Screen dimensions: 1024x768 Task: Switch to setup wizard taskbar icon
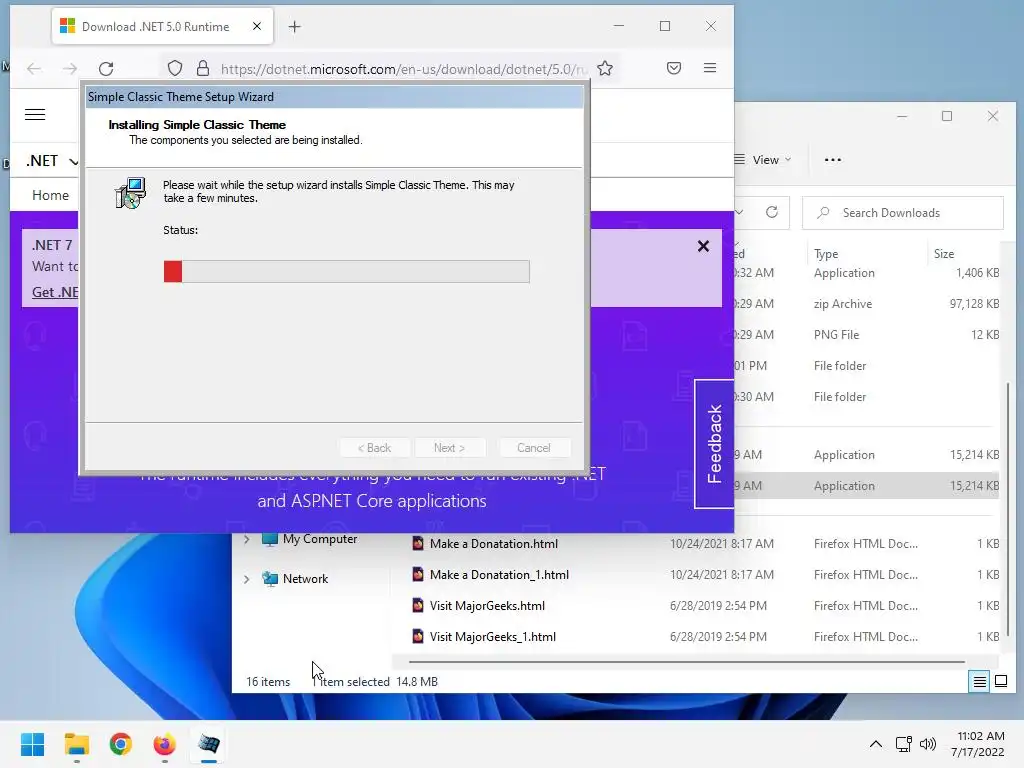[x=209, y=744]
